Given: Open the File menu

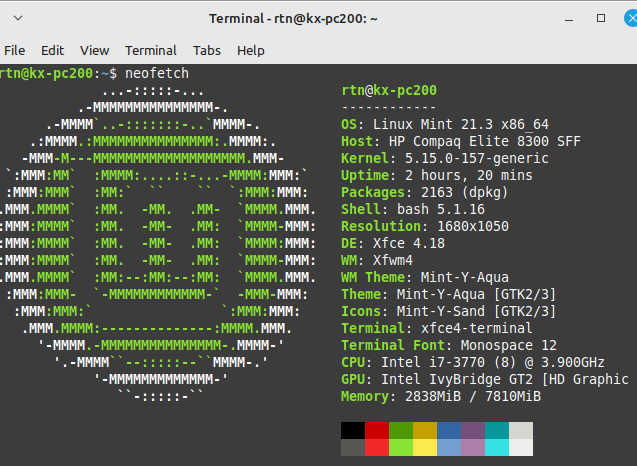Looking at the screenshot, I should [x=15, y=50].
